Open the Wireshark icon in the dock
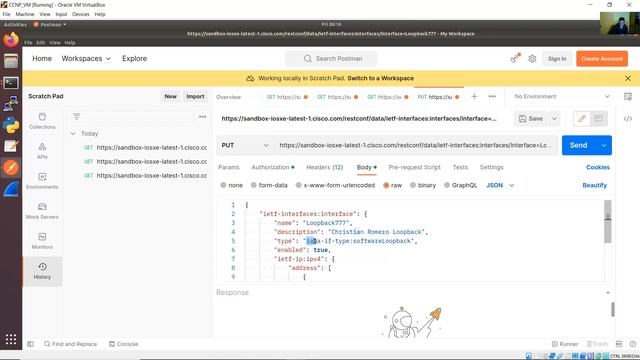 pyautogui.click(x=11, y=189)
